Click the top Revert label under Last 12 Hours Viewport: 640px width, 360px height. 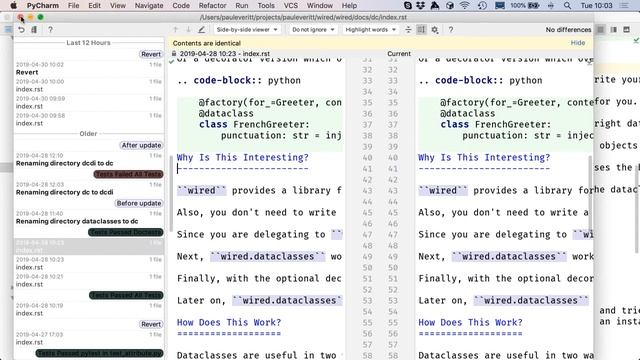(x=151, y=54)
